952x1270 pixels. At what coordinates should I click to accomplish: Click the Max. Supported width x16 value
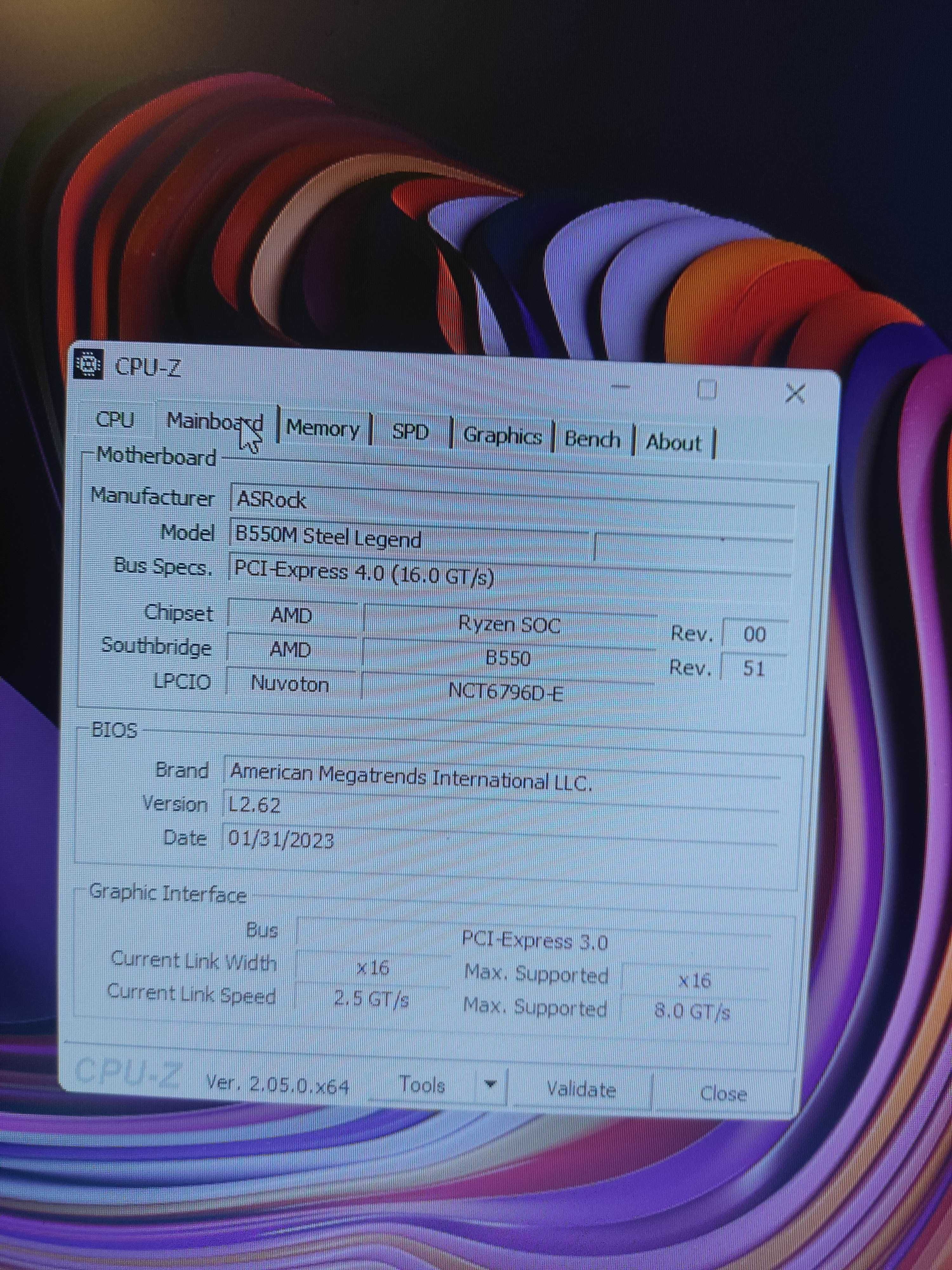(694, 980)
